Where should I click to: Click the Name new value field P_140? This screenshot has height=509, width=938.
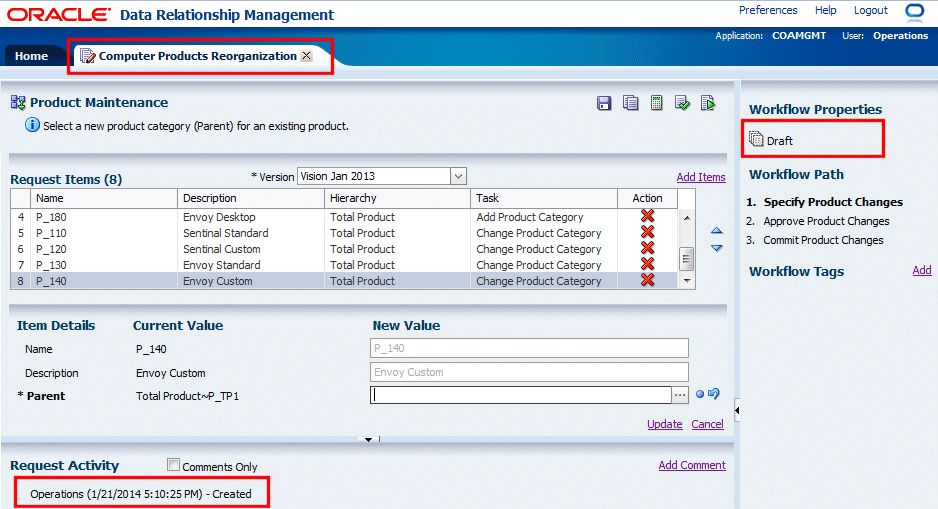(529, 348)
